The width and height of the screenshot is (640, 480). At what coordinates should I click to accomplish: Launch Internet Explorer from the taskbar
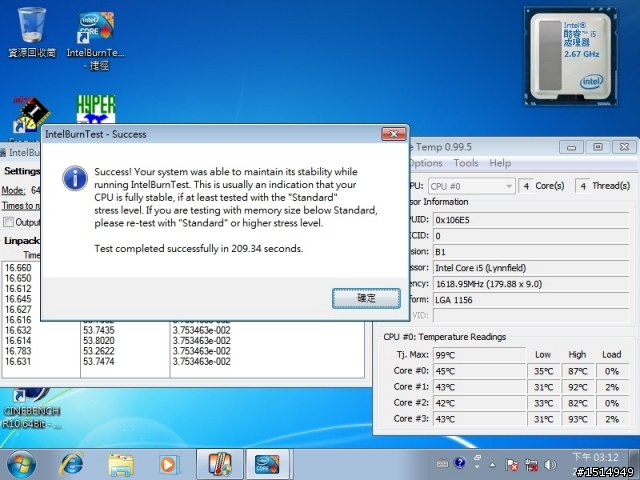(72, 464)
